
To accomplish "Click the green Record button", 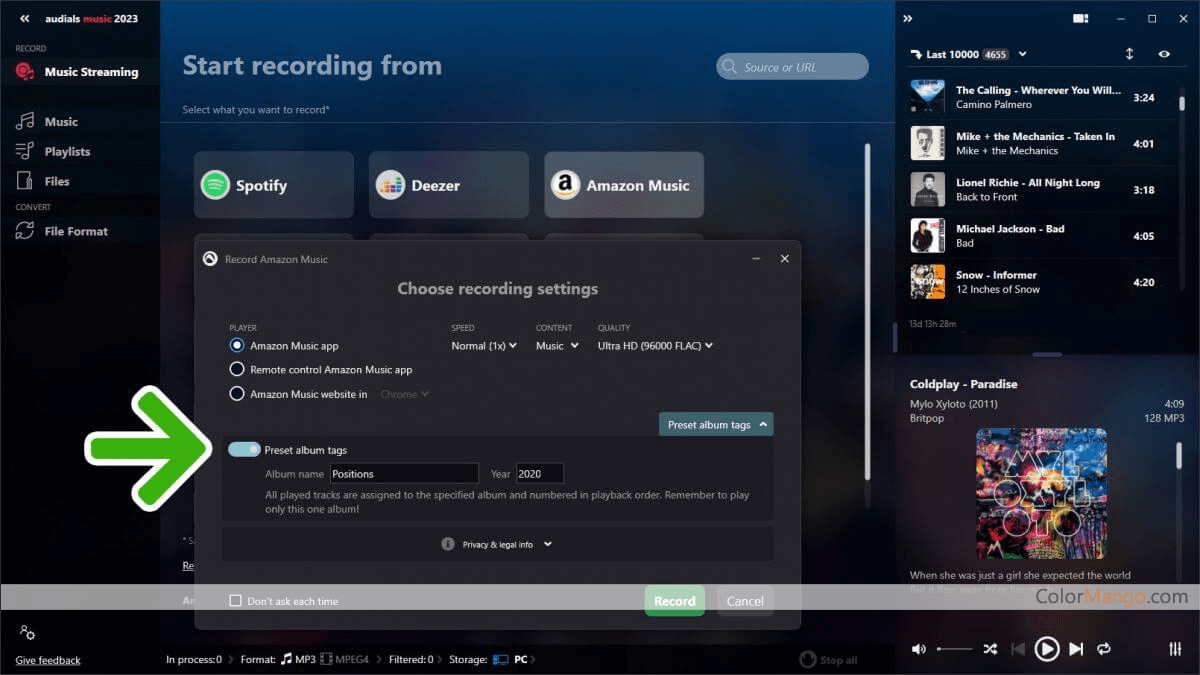I will click(x=674, y=601).
